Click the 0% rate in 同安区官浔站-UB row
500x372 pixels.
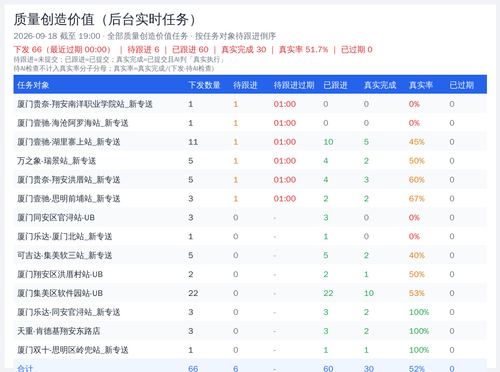414,218
